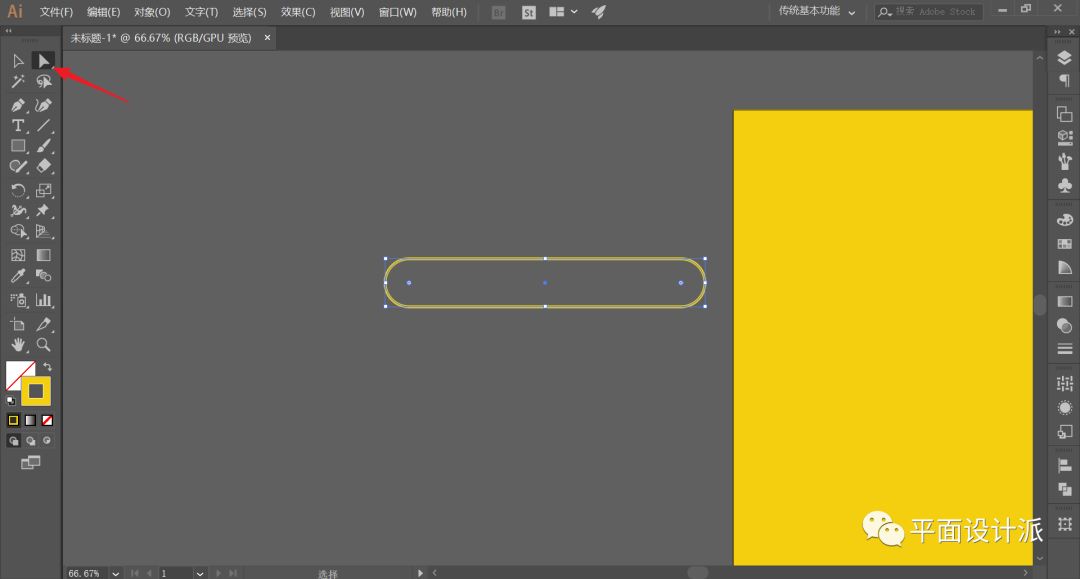
Task: Open the 文件(F) menu
Action: pyautogui.click(x=56, y=12)
